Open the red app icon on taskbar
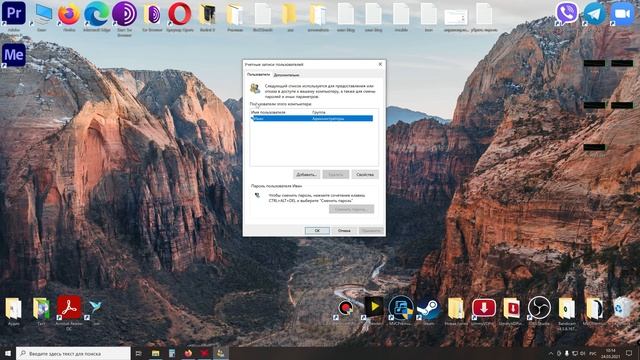The width and height of the screenshot is (640, 360). coord(204,353)
